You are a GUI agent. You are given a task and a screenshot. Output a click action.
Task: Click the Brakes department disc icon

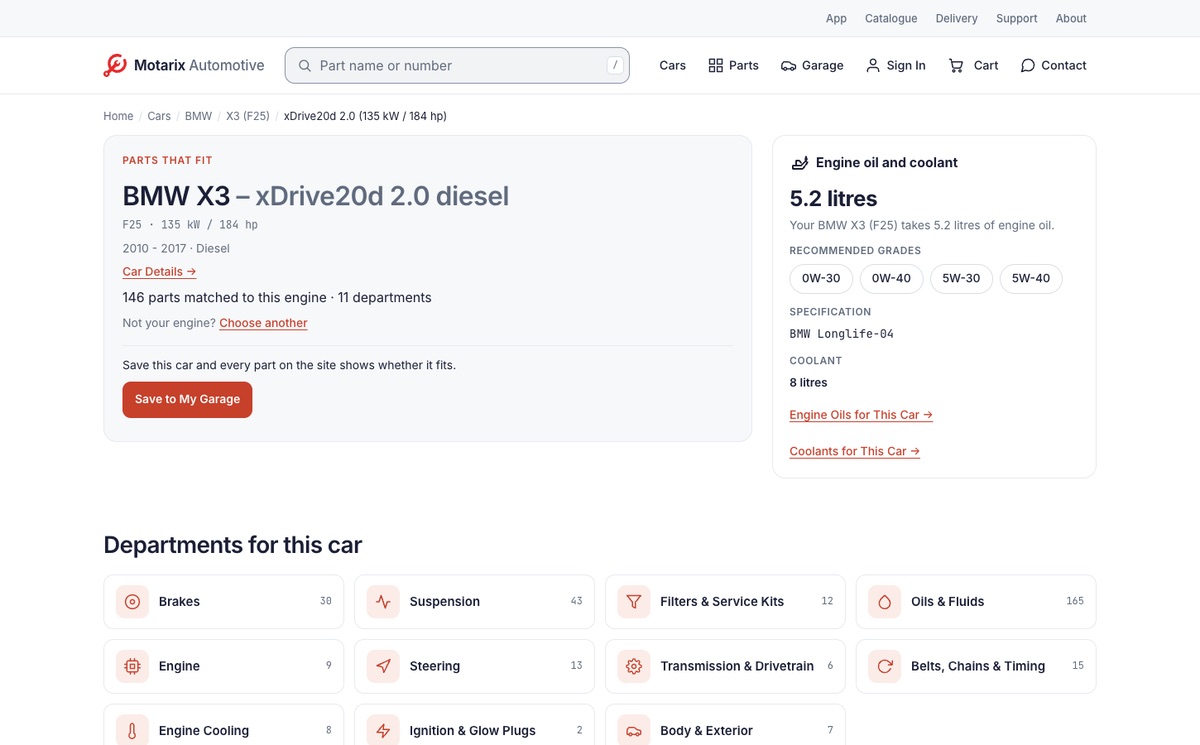[x=132, y=602]
